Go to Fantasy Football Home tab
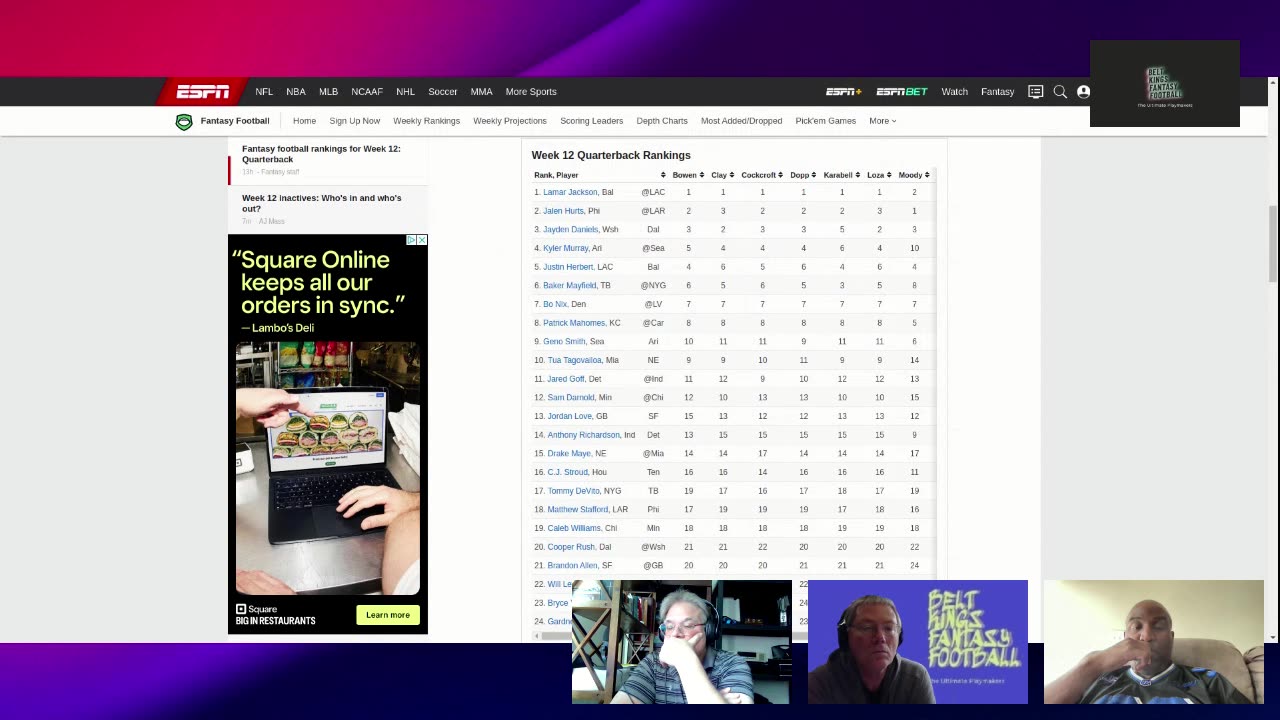This screenshot has height=720, width=1280. pos(304,121)
